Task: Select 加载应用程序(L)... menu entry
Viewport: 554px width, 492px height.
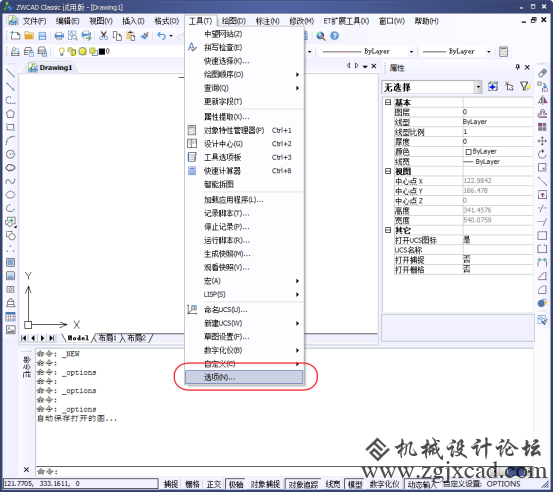Action: point(244,200)
